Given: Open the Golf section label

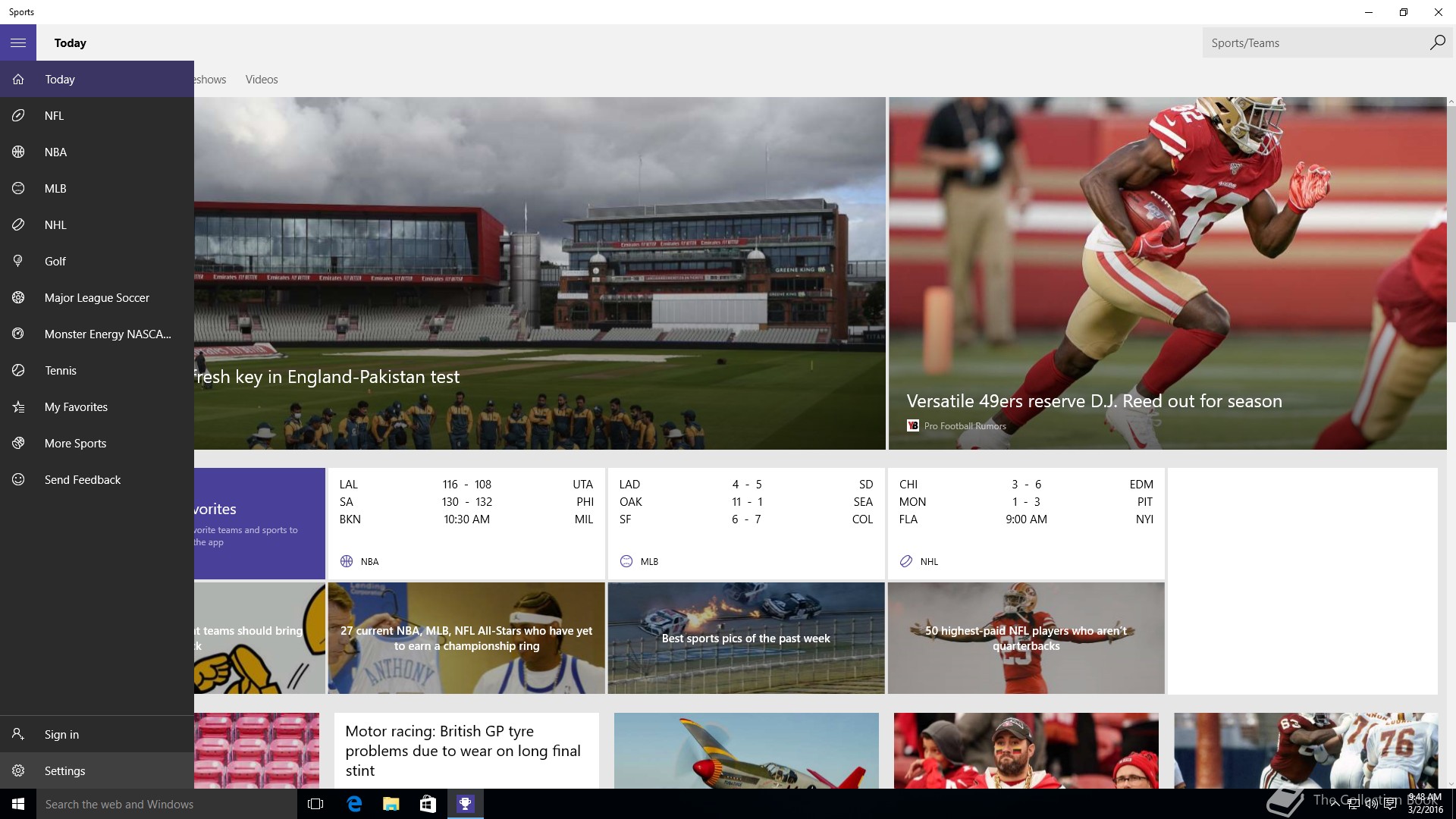Looking at the screenshot, I should (55, 261).
